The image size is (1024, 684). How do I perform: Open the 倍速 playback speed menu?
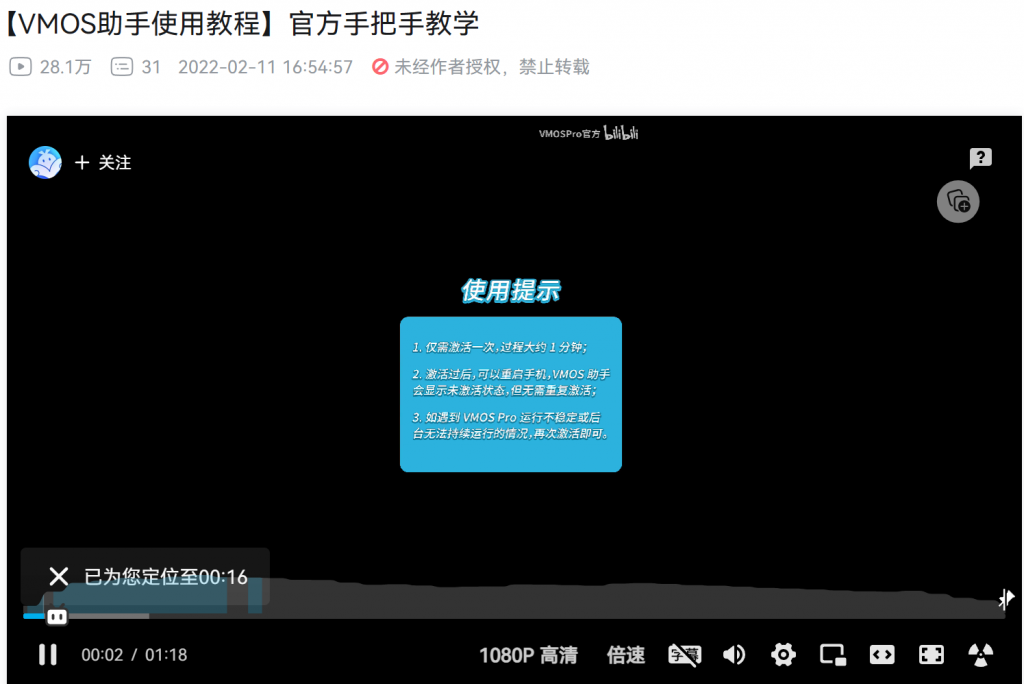coord(626,655)
